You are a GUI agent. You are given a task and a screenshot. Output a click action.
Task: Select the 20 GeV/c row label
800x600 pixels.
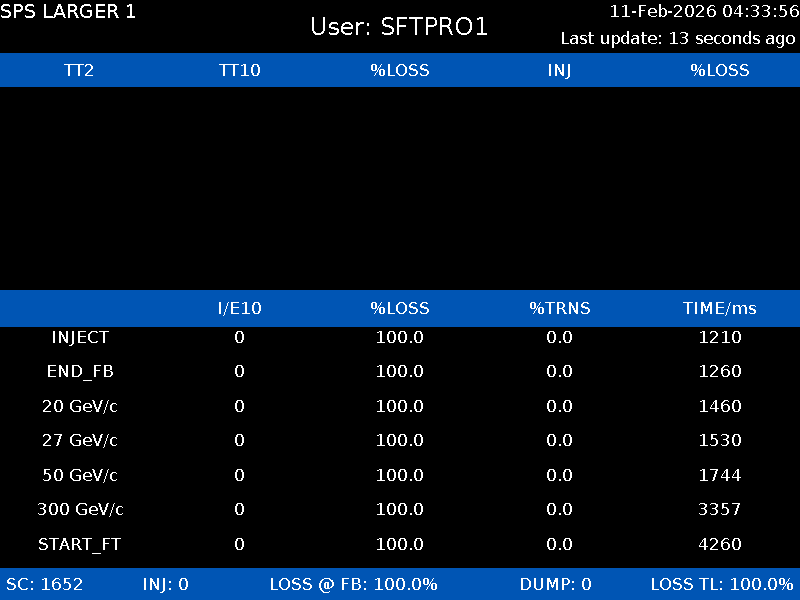point(80,407)
